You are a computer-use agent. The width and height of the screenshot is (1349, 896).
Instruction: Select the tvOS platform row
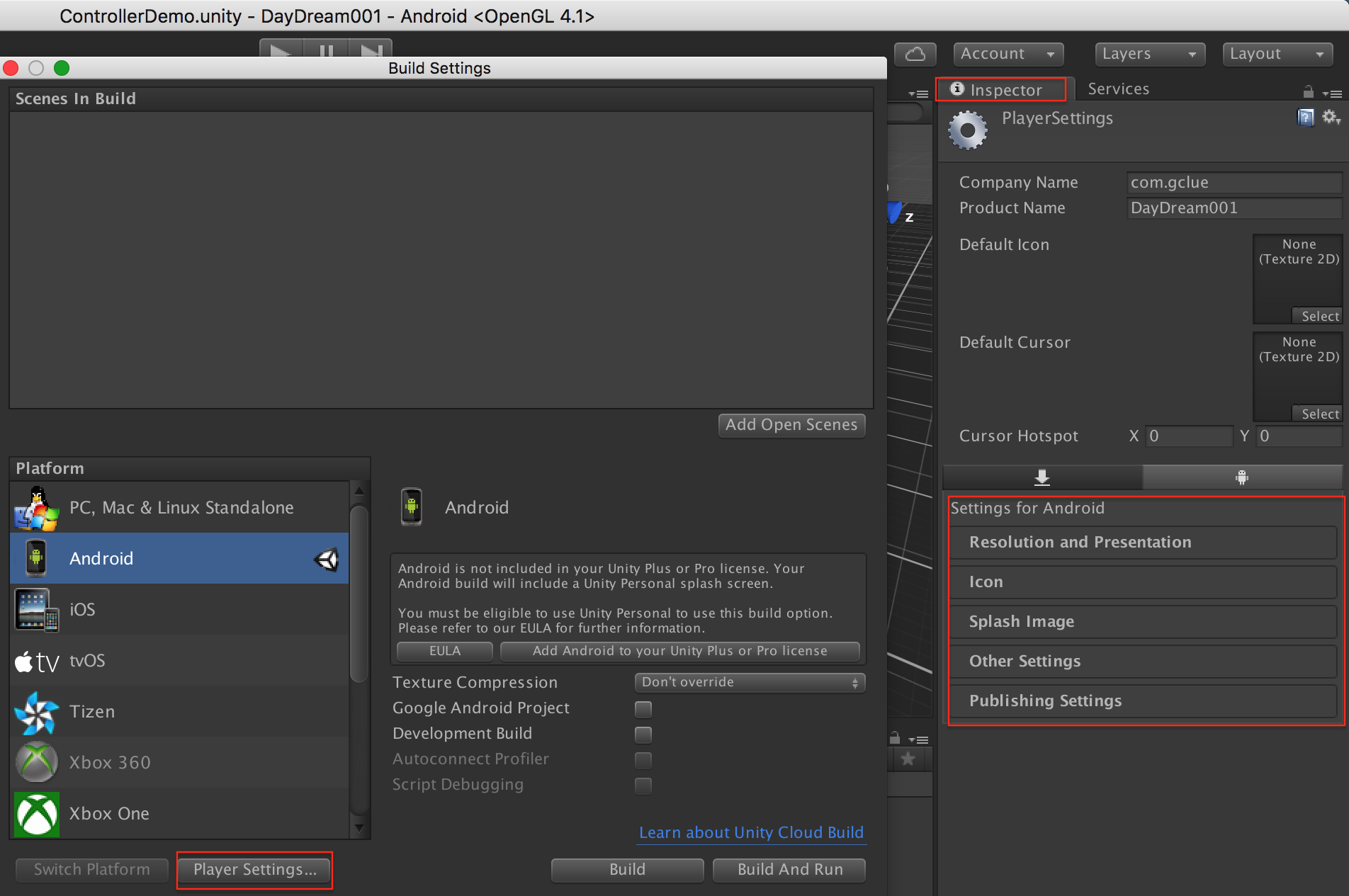179,661
